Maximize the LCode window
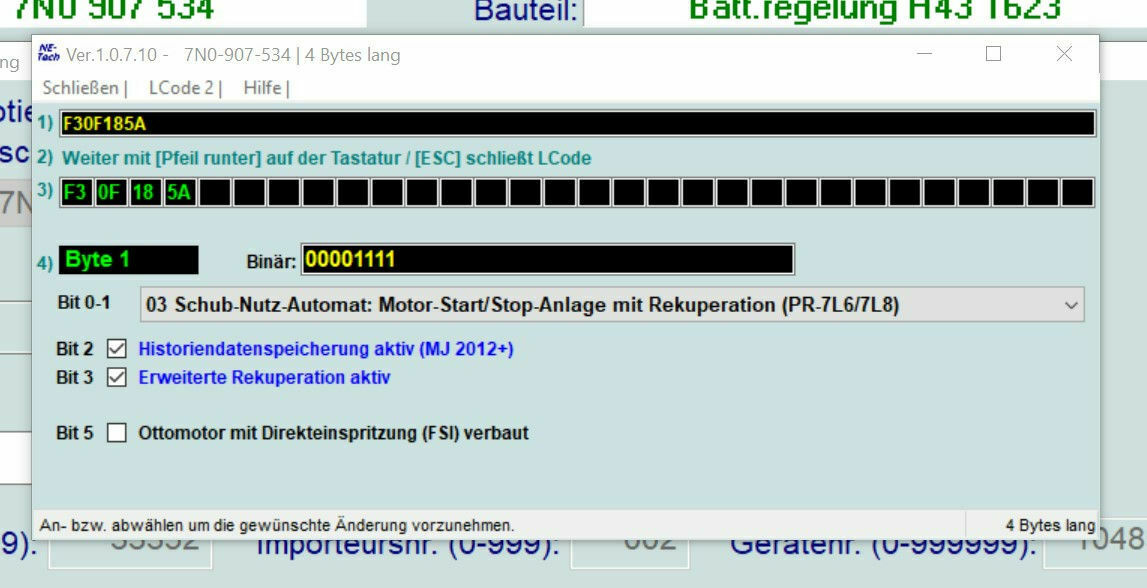This screenshot has height=588, width=1147. 993,53
